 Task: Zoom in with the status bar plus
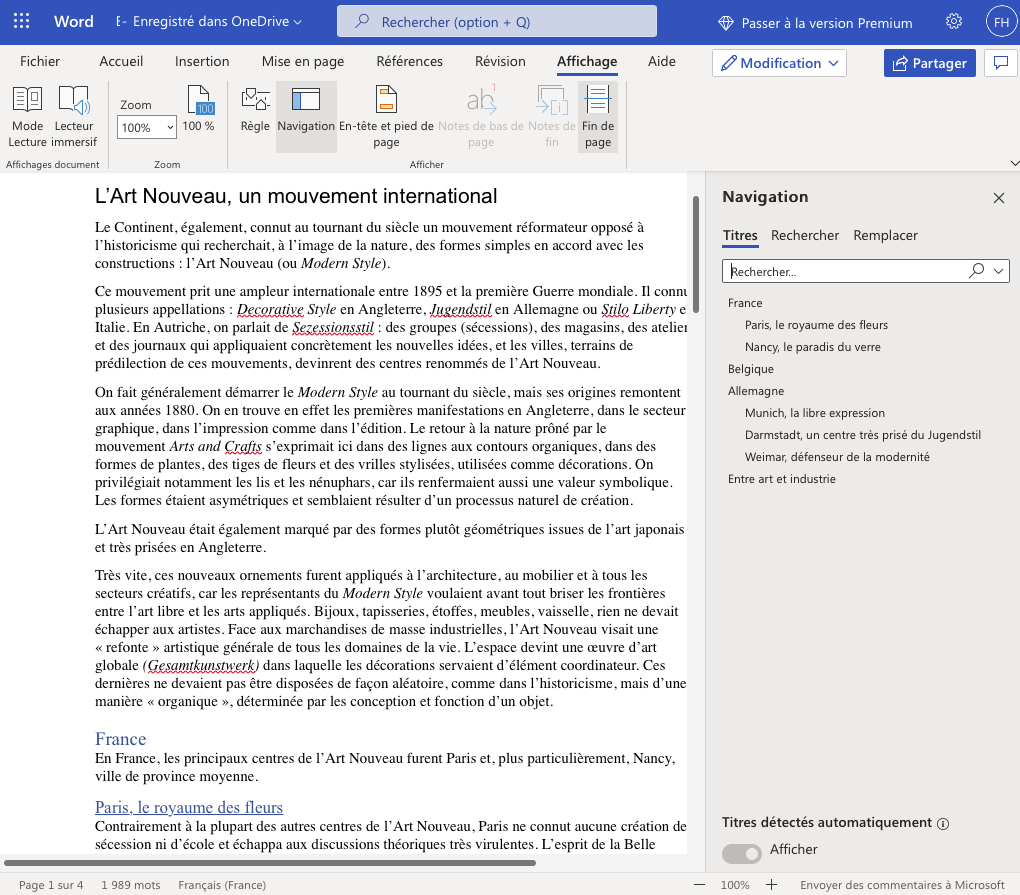772,885
